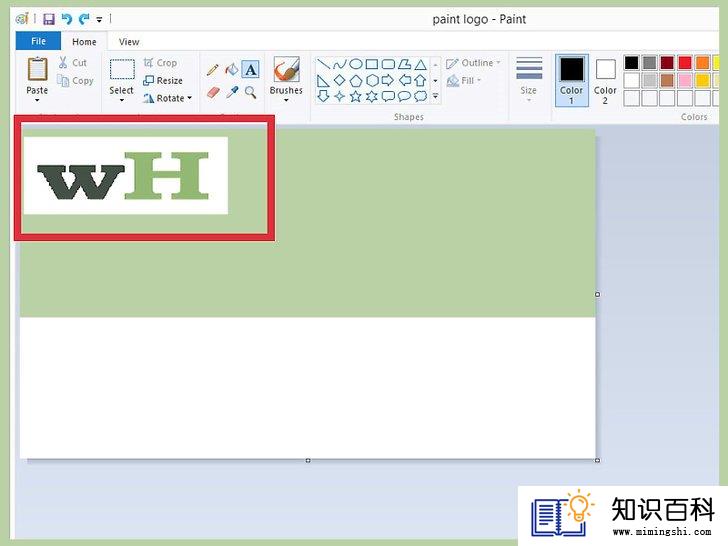Choose the Line shape
728x546 pixels.
(x=323, y=64)
